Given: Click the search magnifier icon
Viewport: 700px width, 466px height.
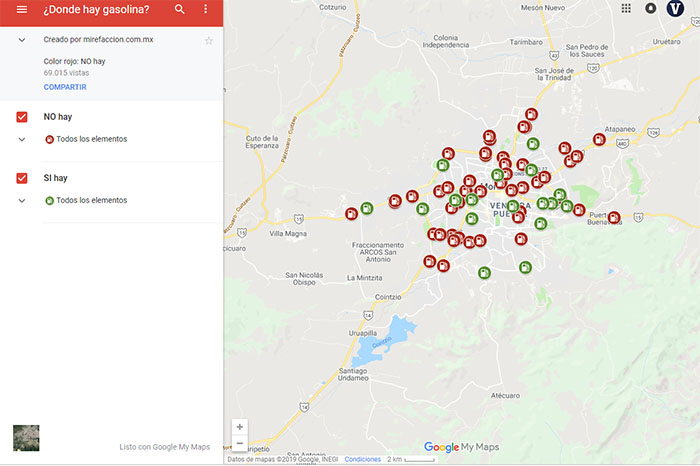Looking at the screenshot, I should pyautogui.click(x=180, y=9).
